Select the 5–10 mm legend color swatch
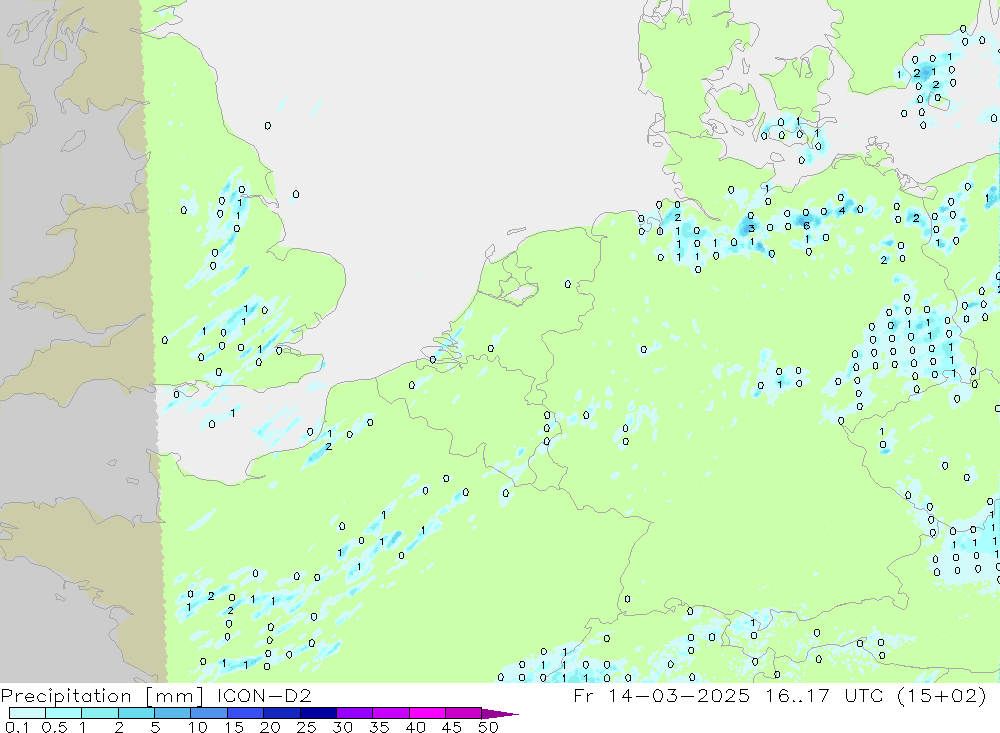This screenshot has width=1000, height=733. pos(173,713)
